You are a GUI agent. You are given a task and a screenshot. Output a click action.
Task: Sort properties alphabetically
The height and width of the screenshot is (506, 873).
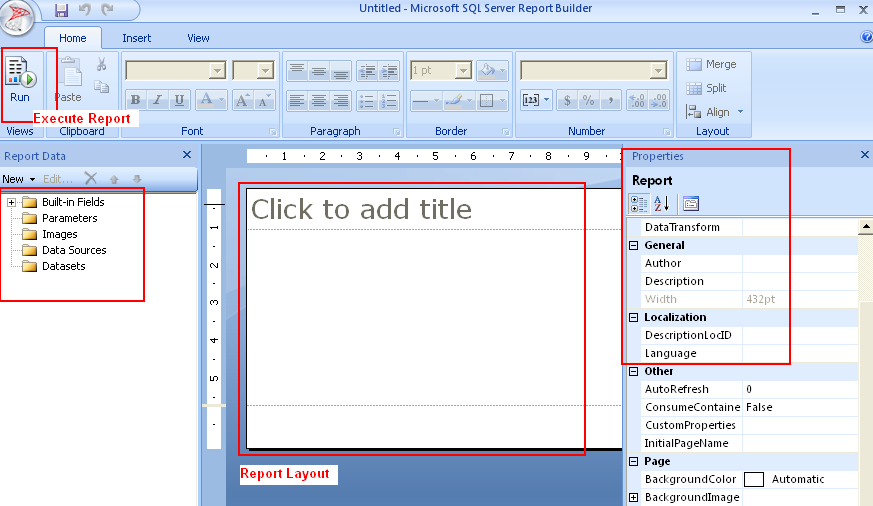pyautogui.click(x=661, y=204)
